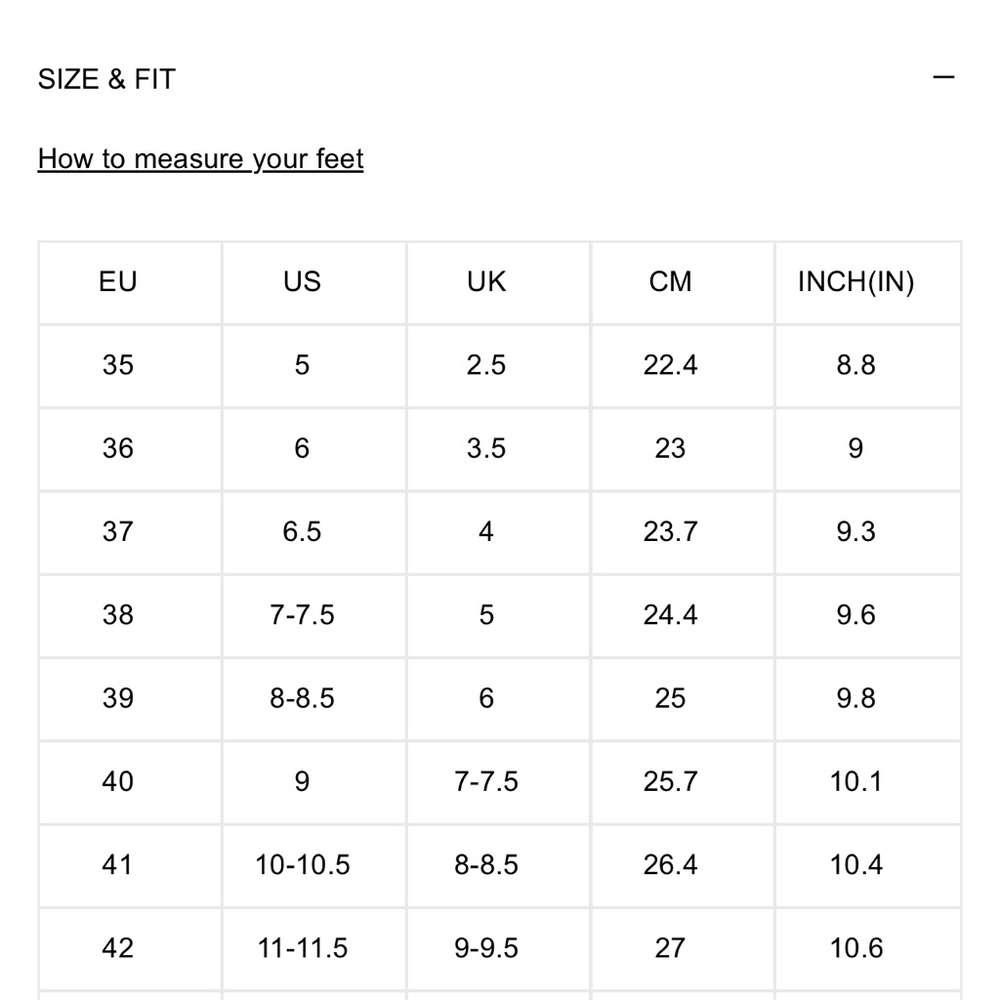
Task: Select the INCH(IN) column header
Action: pos(856,282)
